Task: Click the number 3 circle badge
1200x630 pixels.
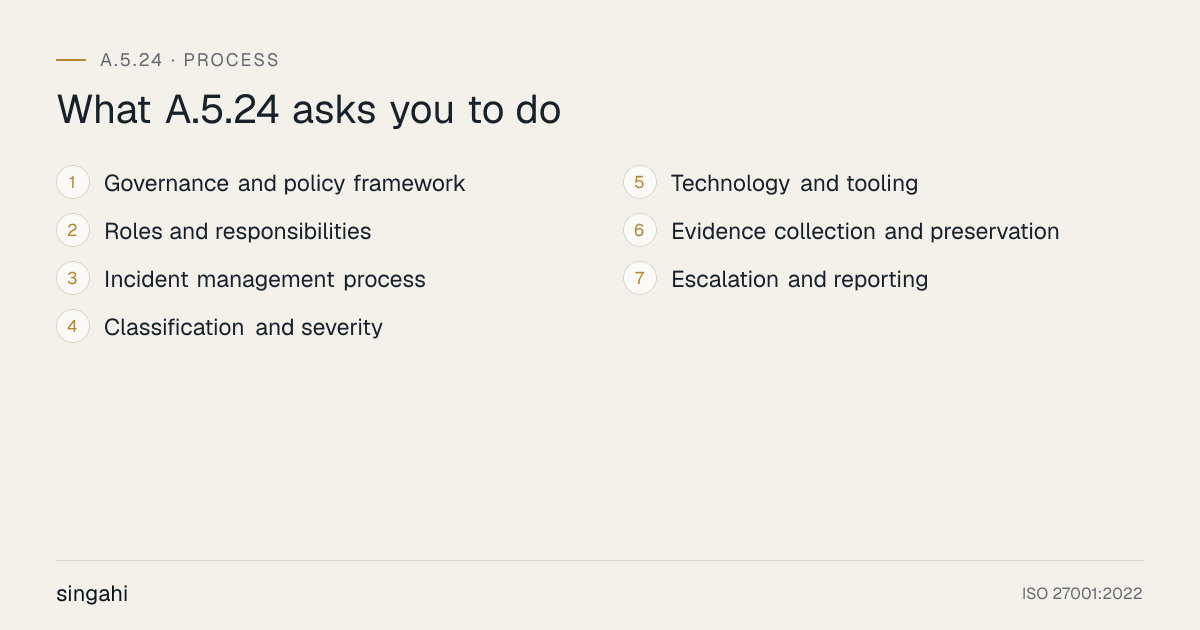Action: pyautogui.click(x=73, y=279)
